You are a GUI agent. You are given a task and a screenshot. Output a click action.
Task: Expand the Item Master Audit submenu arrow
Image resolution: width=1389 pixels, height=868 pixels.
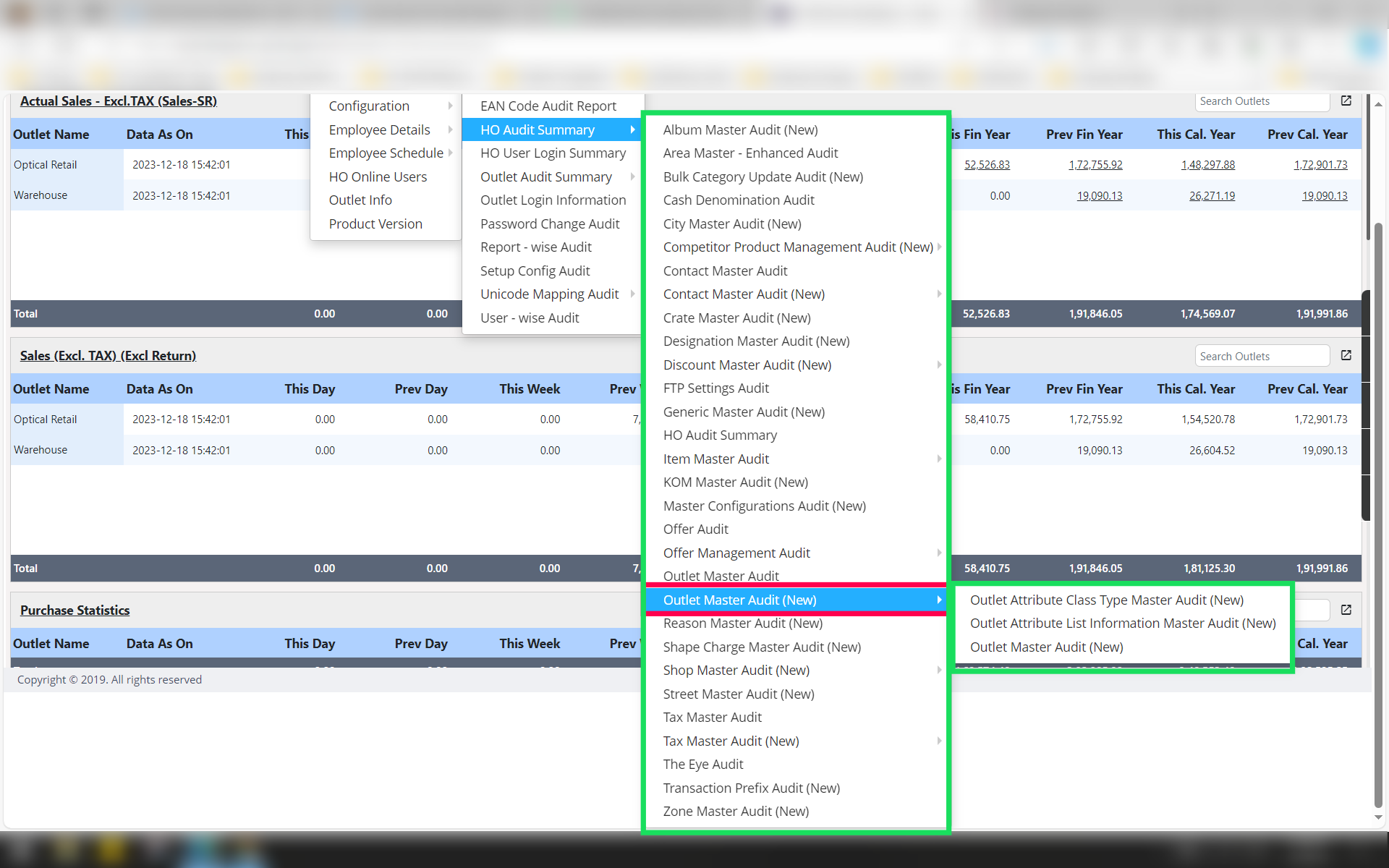coord(939,459)
